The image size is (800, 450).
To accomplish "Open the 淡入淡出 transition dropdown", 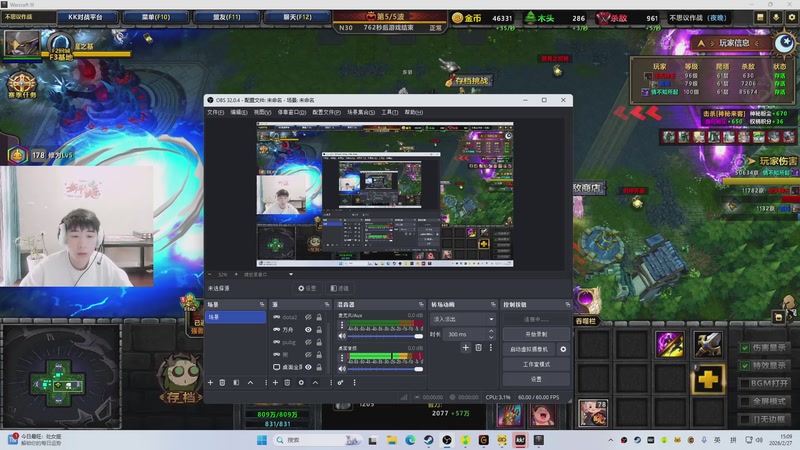I will 463,319.
